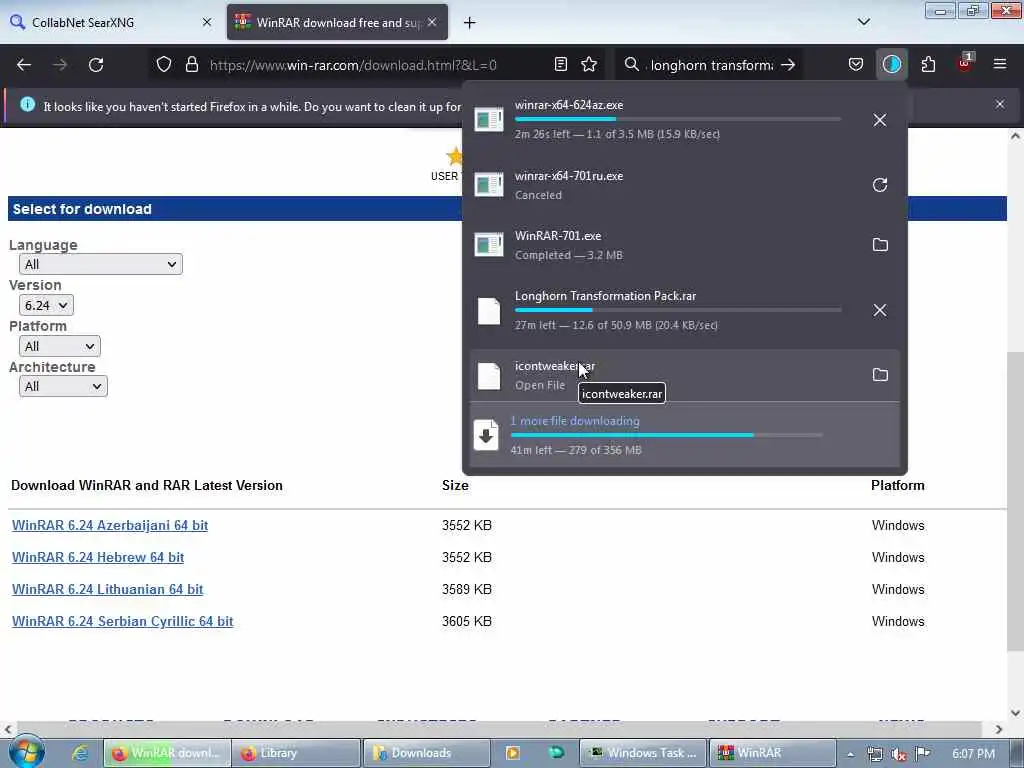The width and height of the screenshot is (1024, 768).
Task: Show site security padlock info
Action: tap(191, 65)
